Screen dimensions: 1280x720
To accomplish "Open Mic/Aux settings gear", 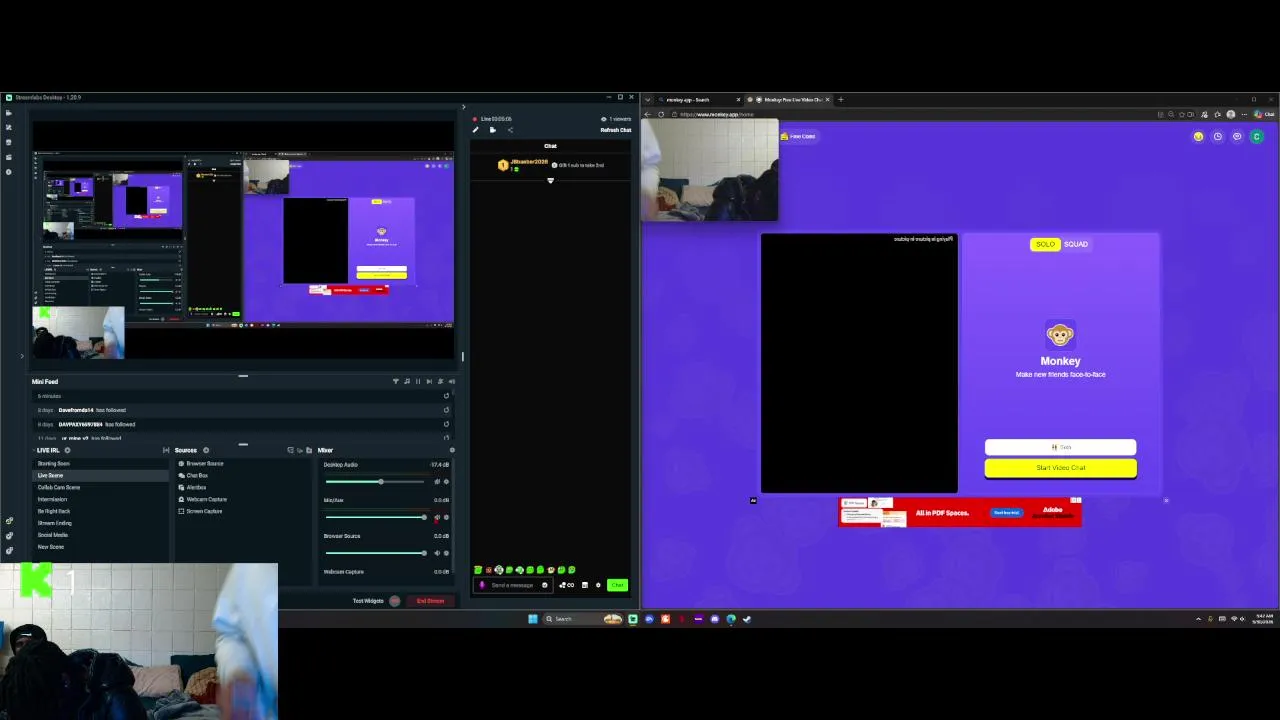I will coord(446,517).
